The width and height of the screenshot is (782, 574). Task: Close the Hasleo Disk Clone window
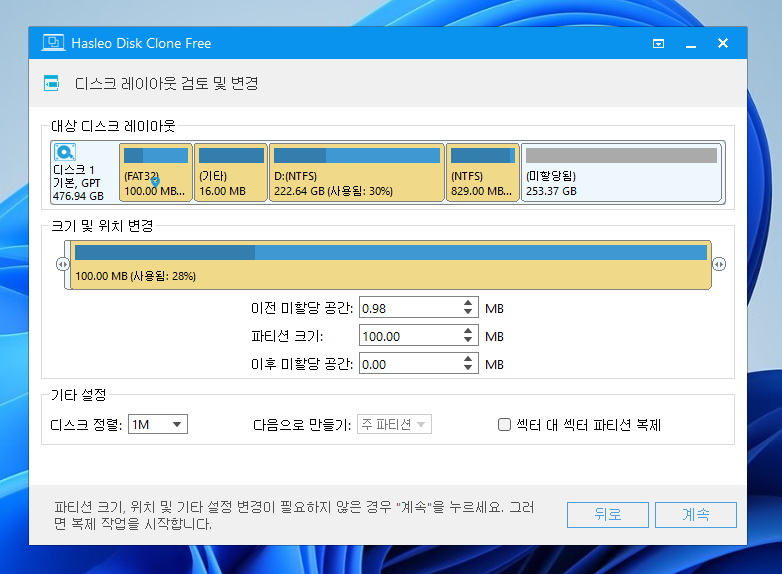point(723,43)
